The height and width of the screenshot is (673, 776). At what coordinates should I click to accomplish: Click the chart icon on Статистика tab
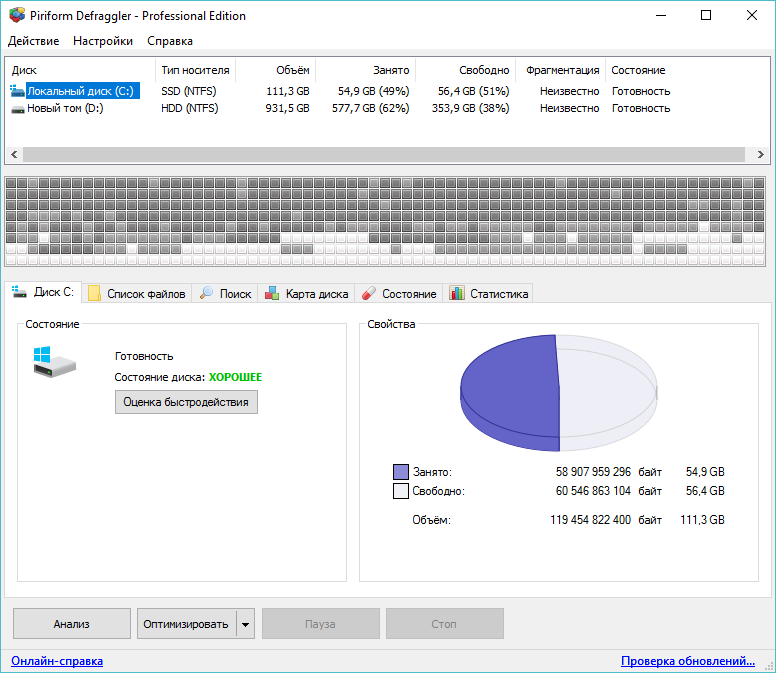[457, 294]
